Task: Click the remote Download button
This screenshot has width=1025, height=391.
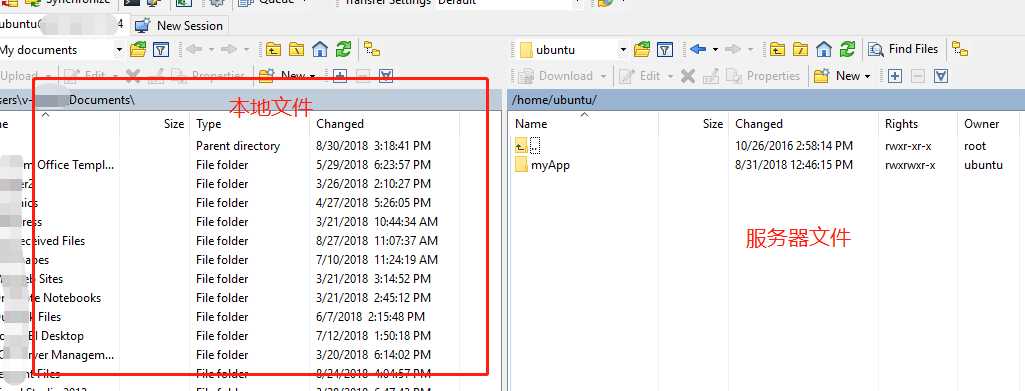Action: [x=556, y=76]
